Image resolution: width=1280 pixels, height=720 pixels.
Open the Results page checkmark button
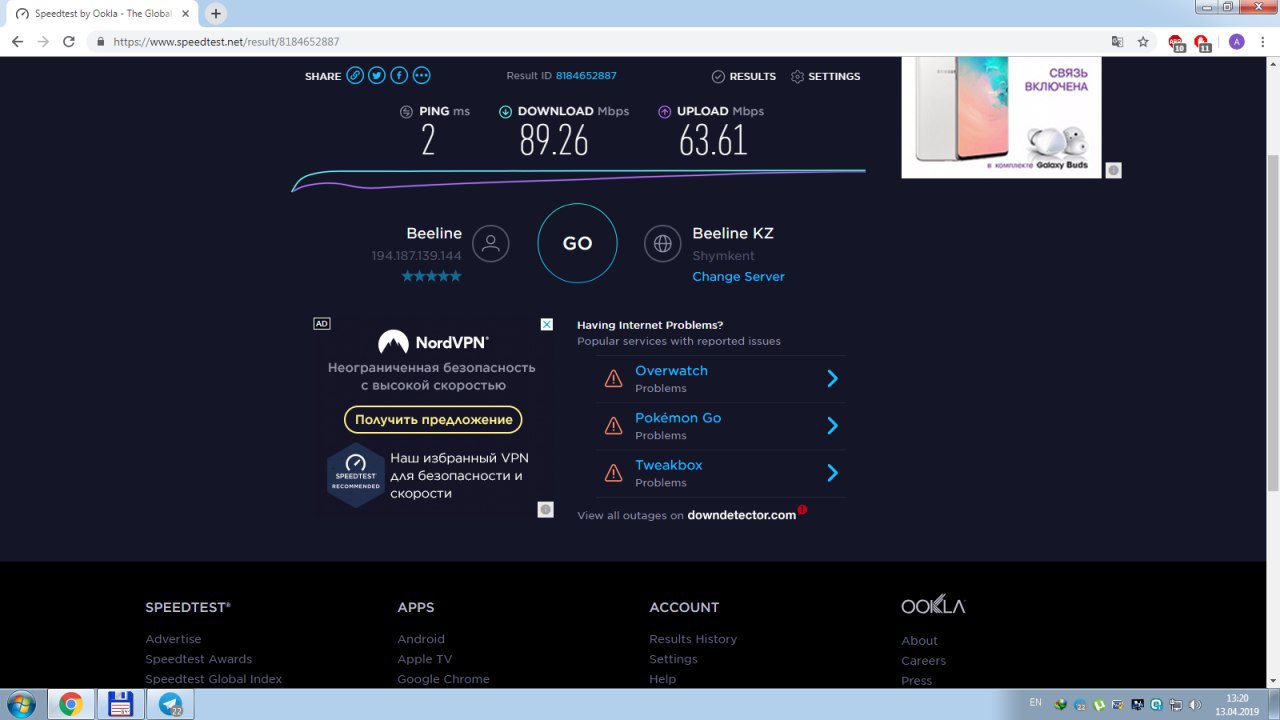(743, 76)
